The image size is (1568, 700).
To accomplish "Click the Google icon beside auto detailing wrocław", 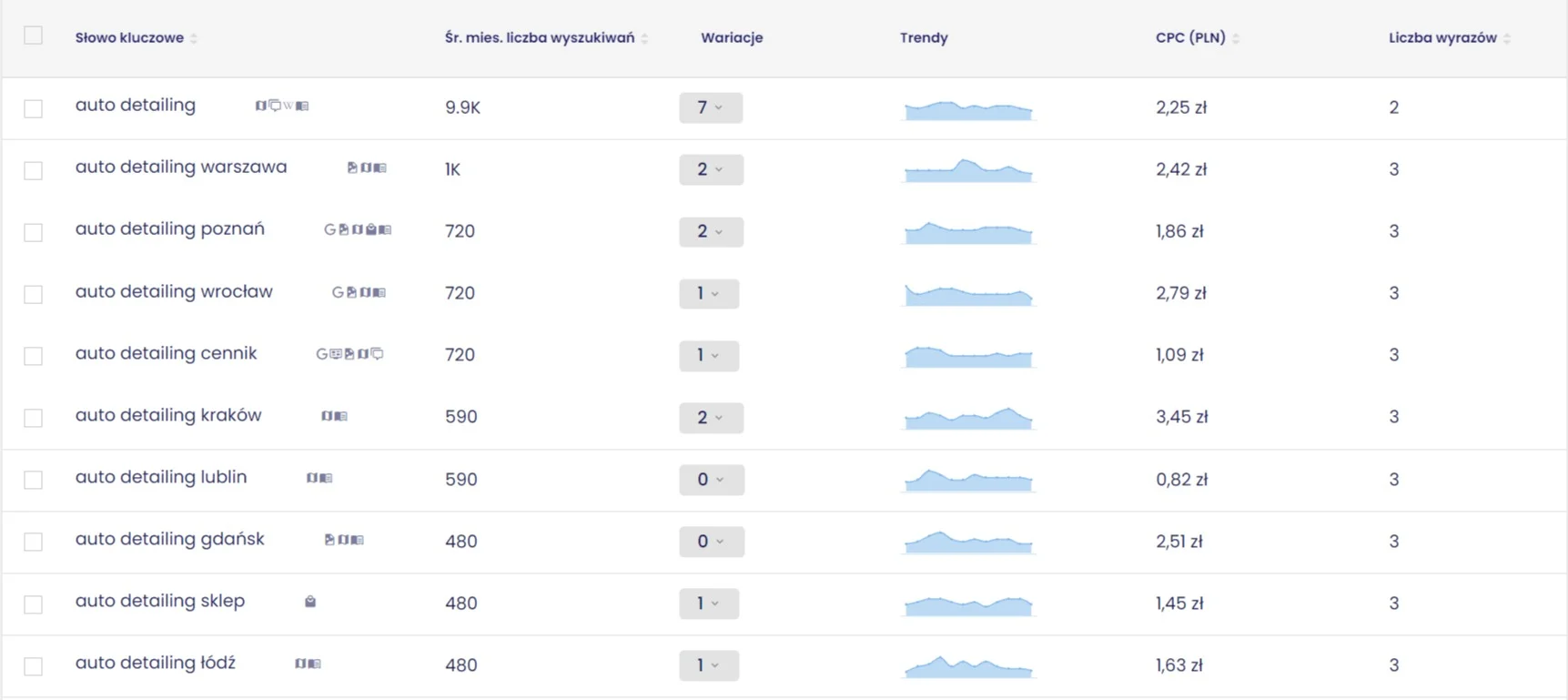I will (338, 292).
